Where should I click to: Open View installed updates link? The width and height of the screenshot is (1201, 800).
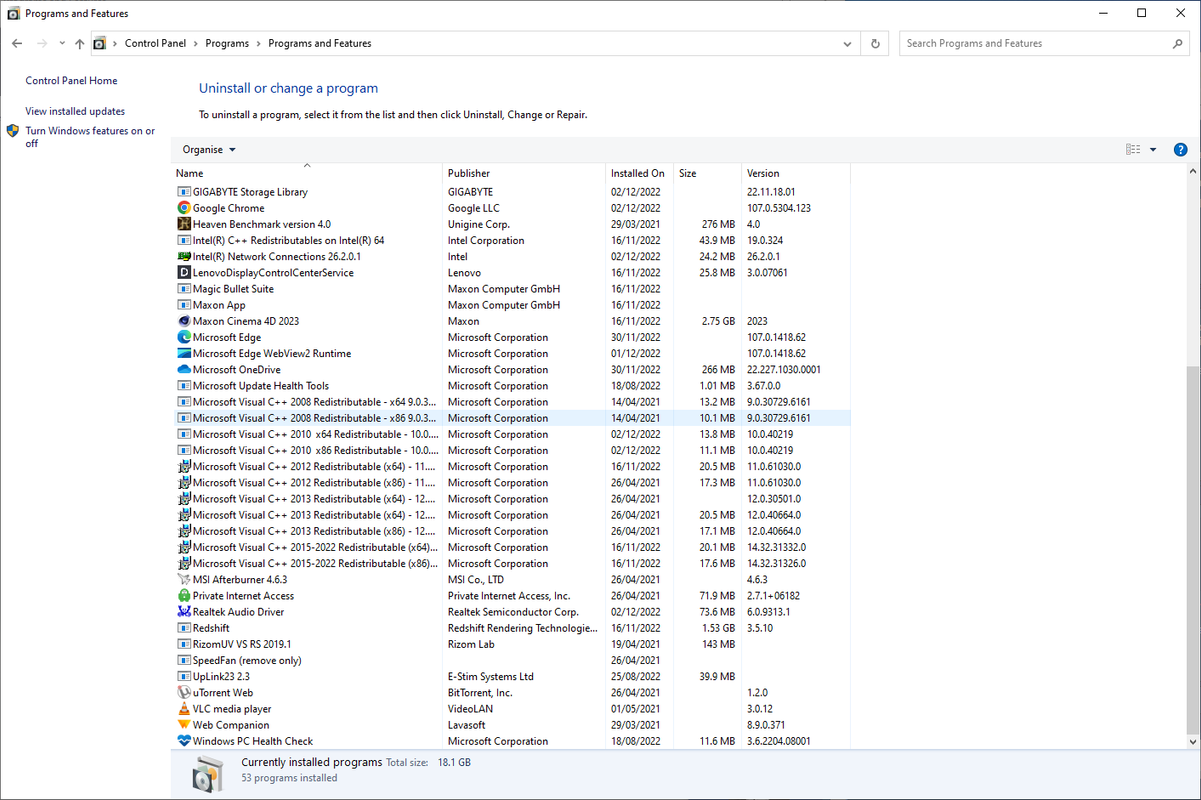point(75,111)
